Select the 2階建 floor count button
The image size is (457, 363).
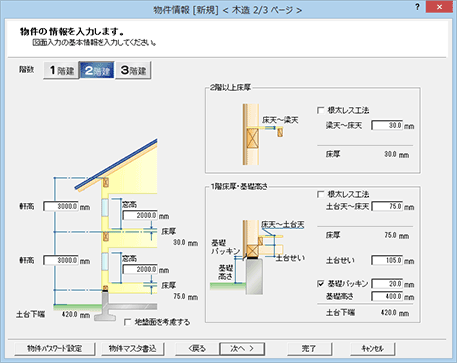(97, 70)
